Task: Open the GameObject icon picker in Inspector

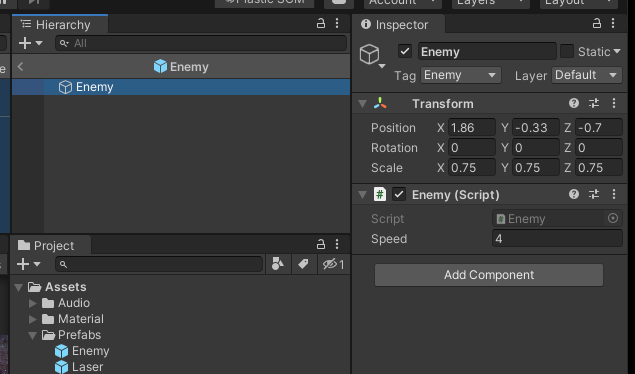Action: tap(372, 55)
